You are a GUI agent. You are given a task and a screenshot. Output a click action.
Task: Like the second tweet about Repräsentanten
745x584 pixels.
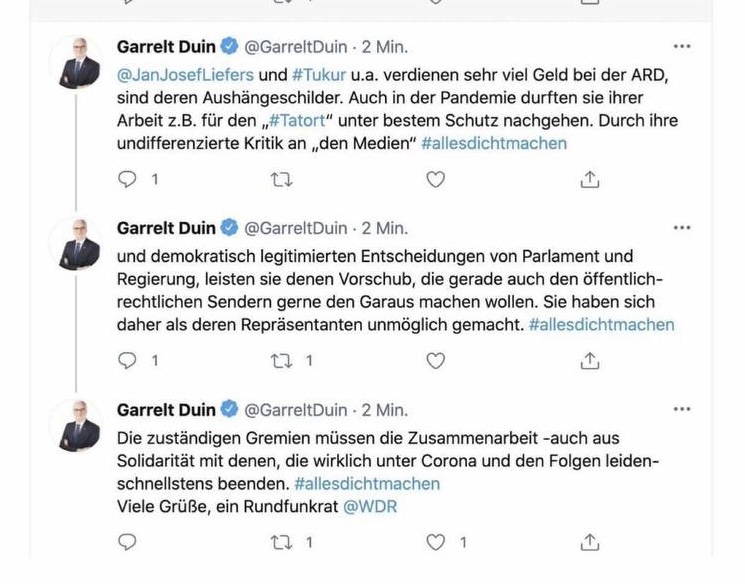436,361
